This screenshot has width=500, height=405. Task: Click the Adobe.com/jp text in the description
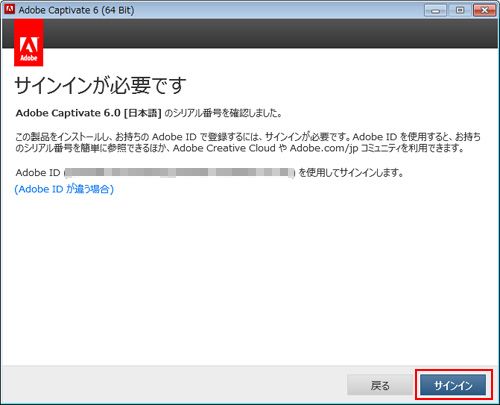coord(324,148)
